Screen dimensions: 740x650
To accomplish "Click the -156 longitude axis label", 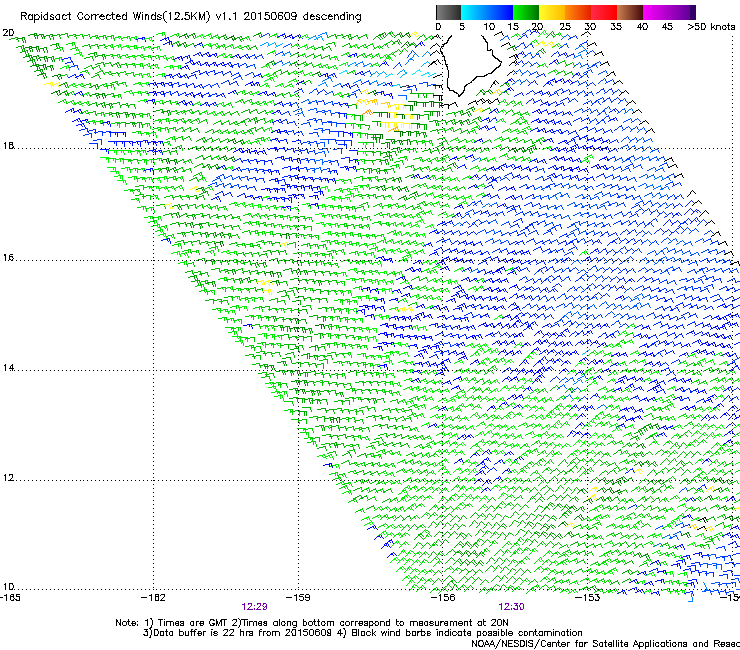I will click(x=443, y=597).
